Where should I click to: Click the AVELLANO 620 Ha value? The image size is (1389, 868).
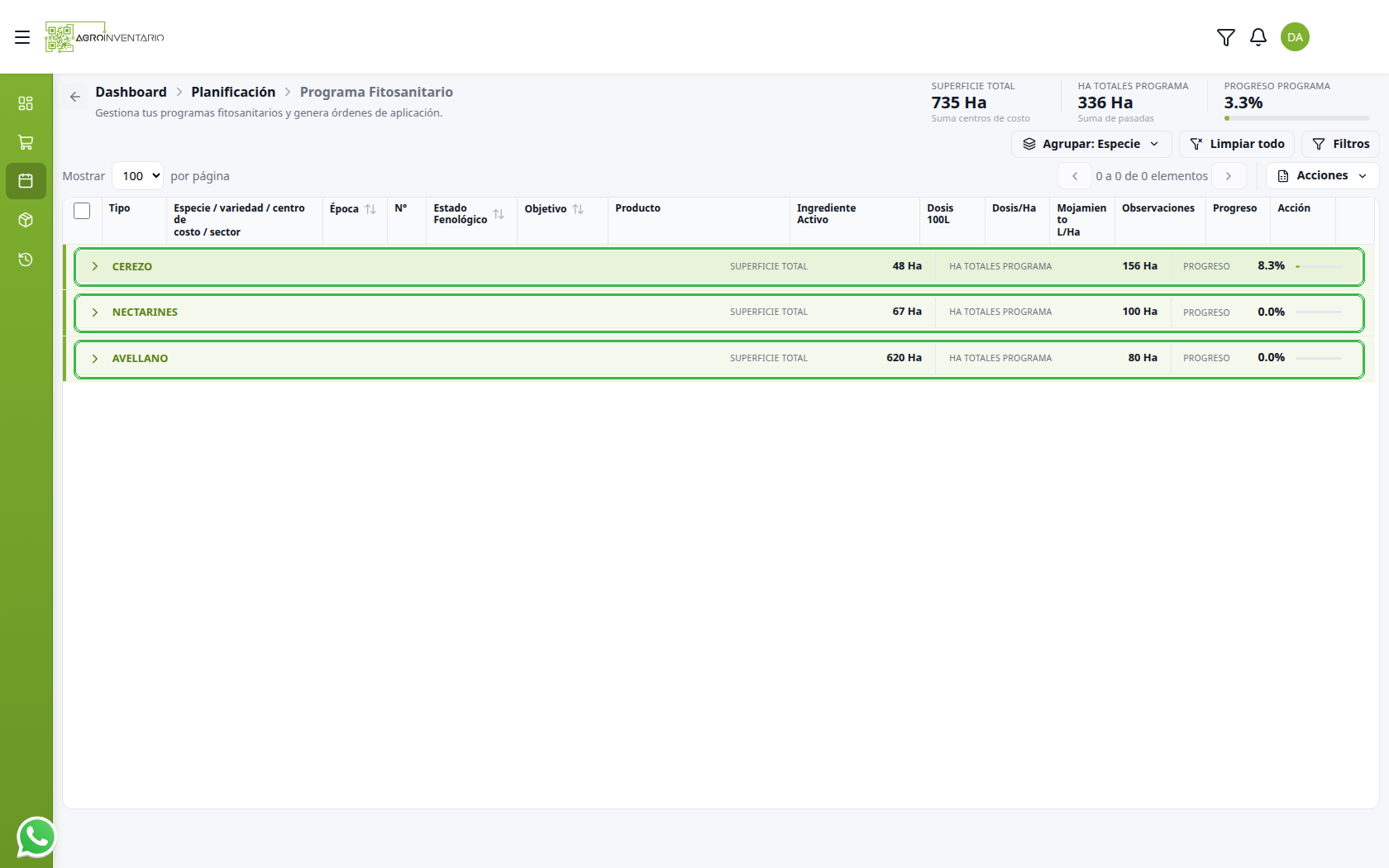pos(904,358)
